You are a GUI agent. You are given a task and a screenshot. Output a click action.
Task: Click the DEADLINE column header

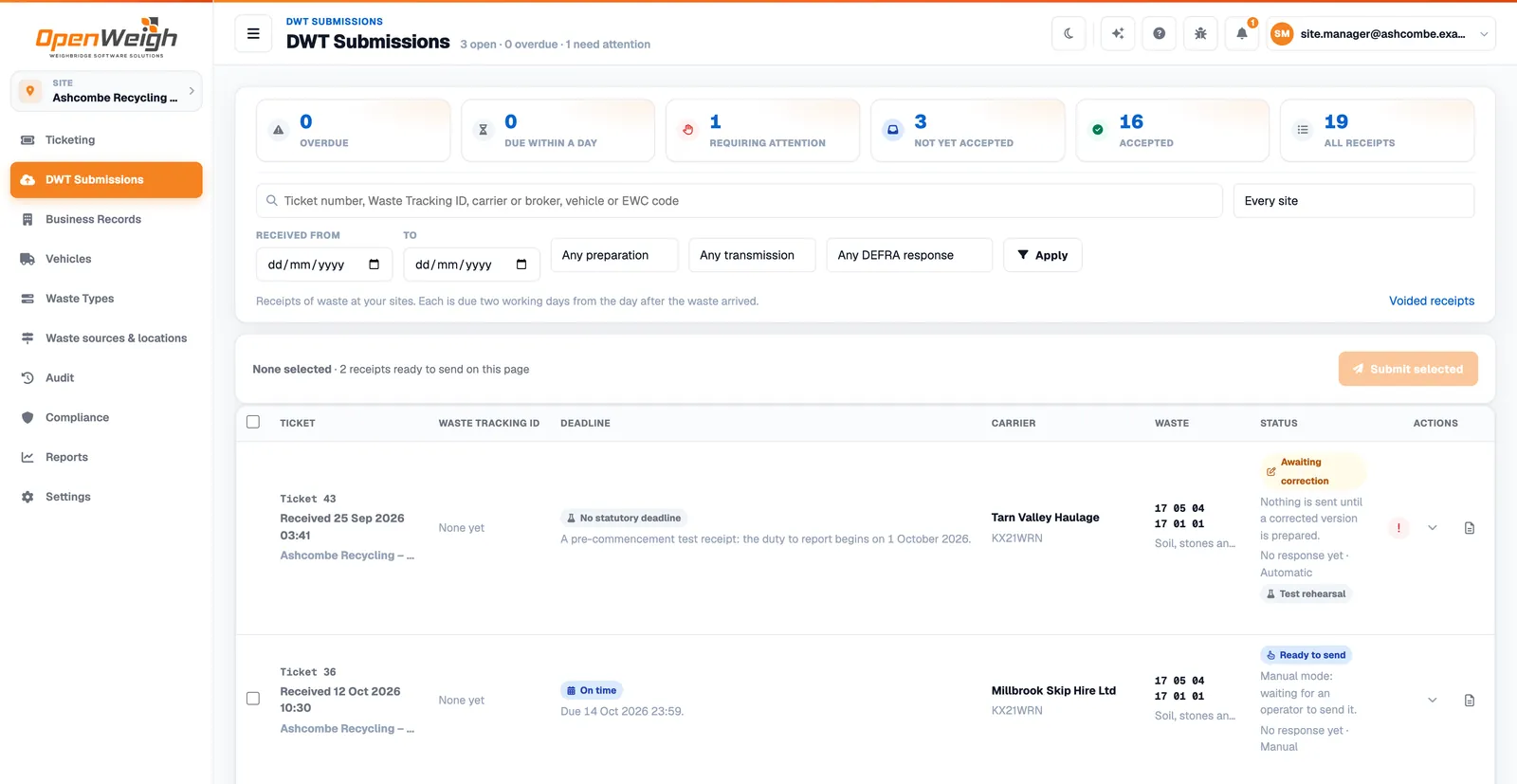click(x=585, y=423)
